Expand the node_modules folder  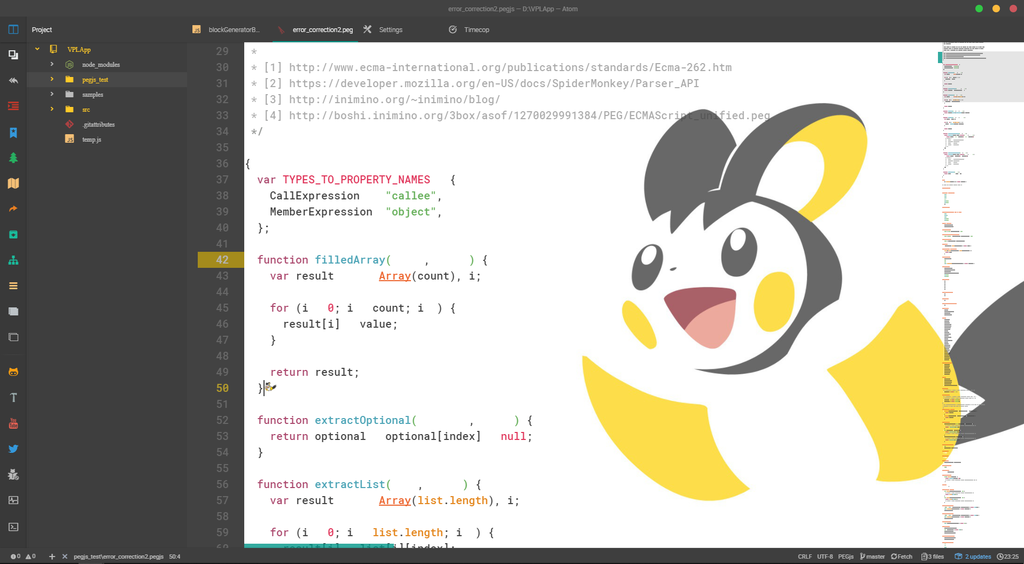[52, 65]
